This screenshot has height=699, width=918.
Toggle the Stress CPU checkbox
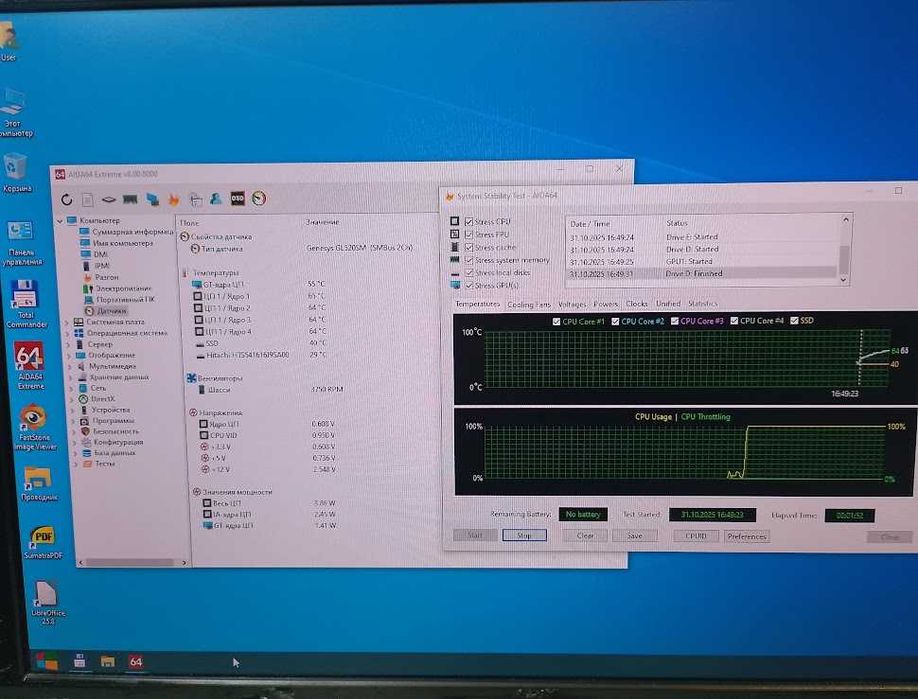(x=469, y=221)
